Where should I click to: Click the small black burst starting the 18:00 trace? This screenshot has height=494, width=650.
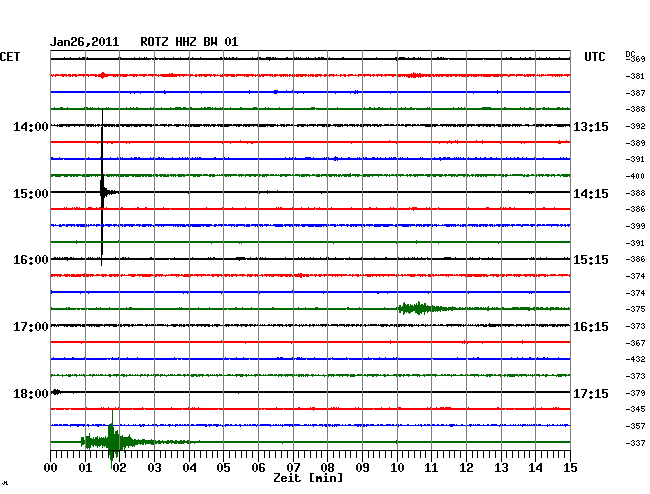pos(56,392)
